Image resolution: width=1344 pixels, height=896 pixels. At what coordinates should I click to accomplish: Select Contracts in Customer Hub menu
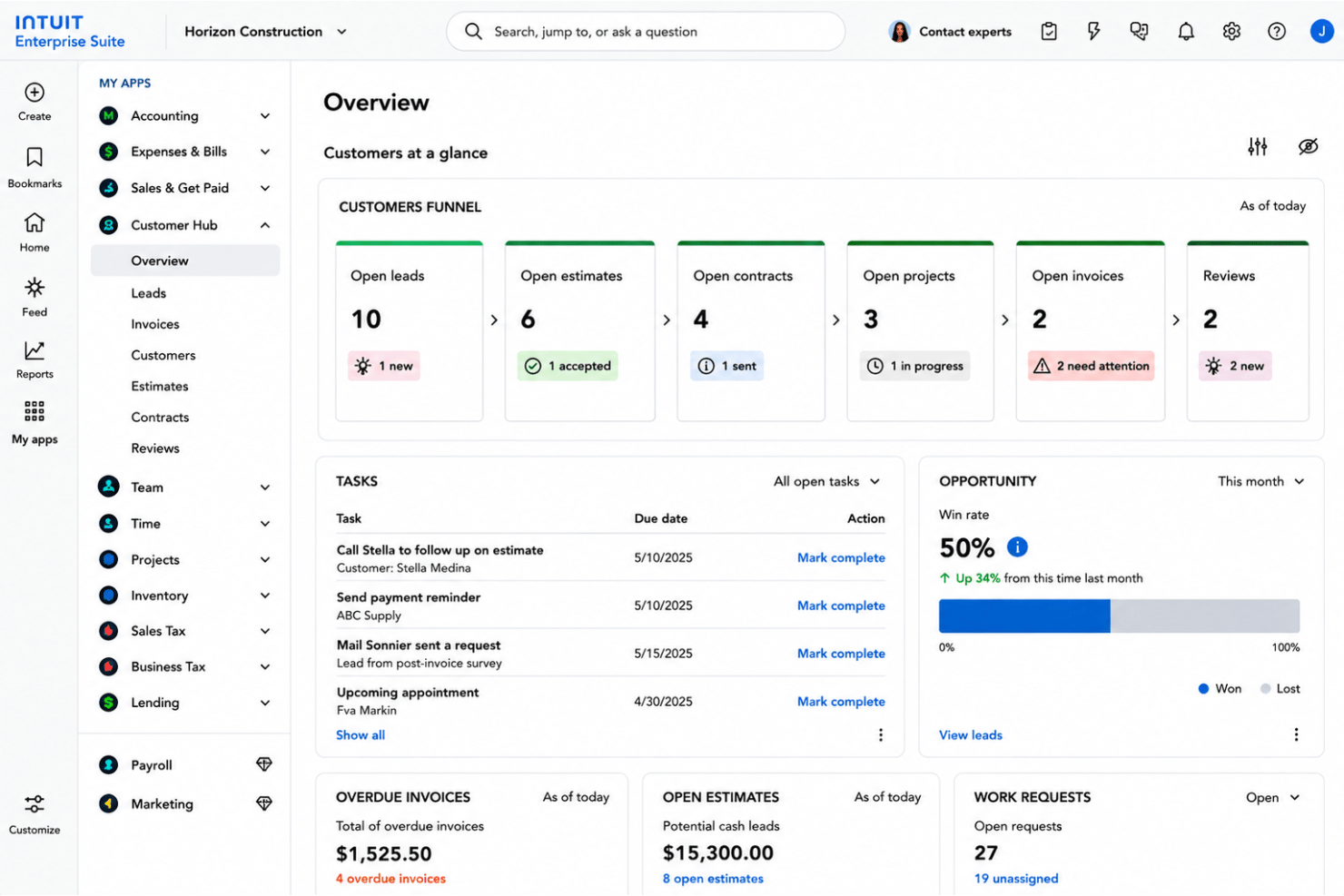(x=161, y=418)
